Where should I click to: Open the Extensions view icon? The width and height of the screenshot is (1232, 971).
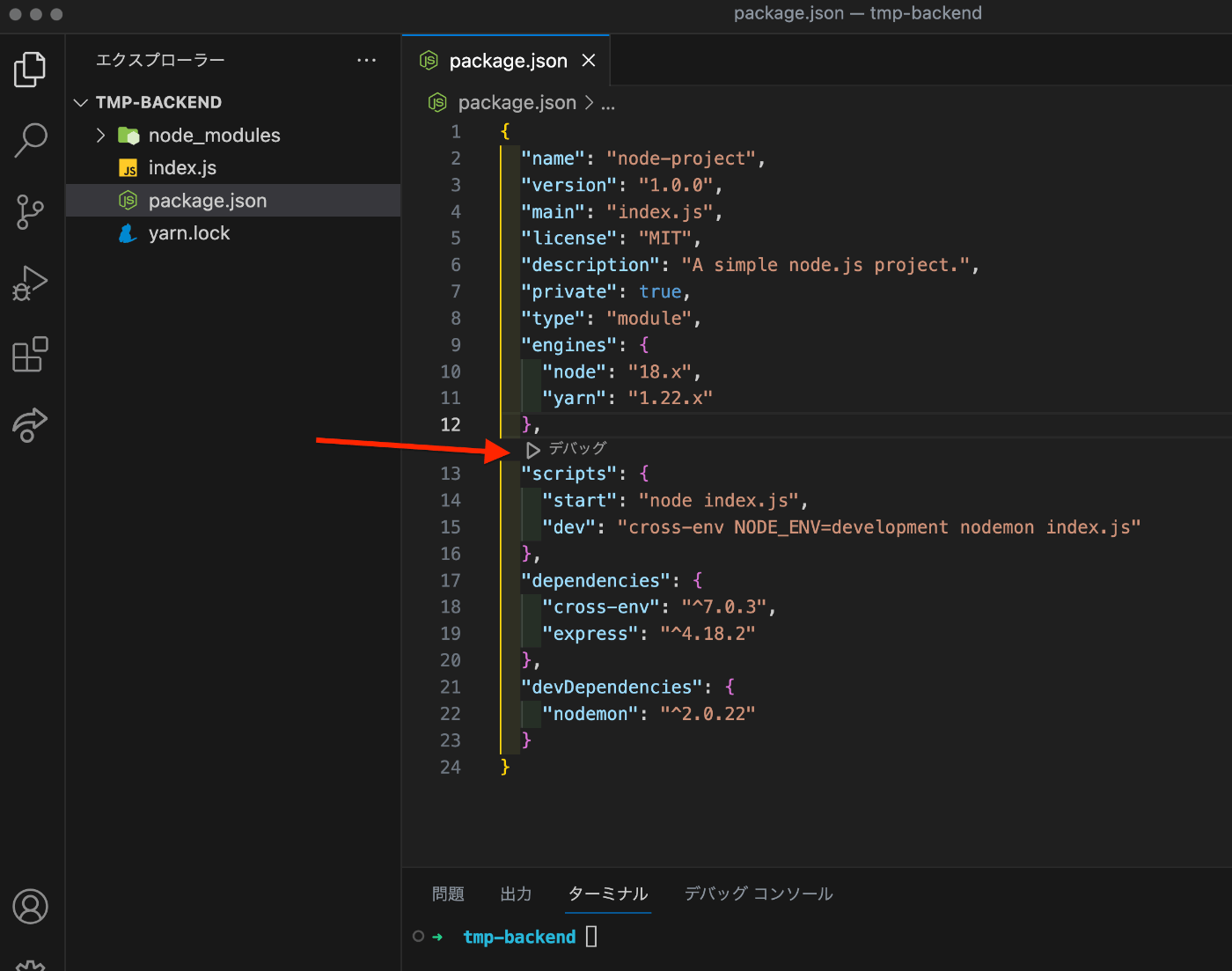(30, 355)
